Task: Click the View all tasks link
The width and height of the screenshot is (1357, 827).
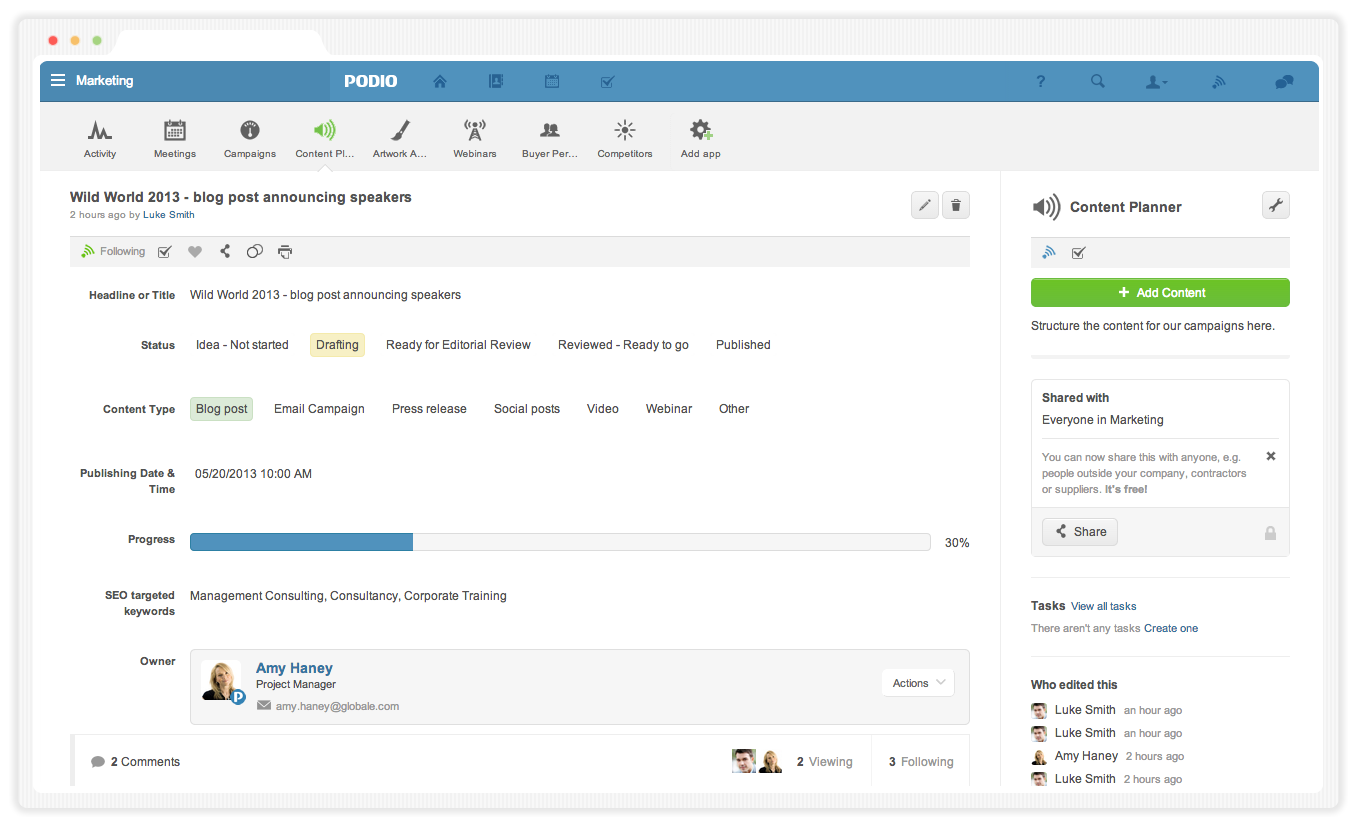Action: click(x=1103, y=606)
